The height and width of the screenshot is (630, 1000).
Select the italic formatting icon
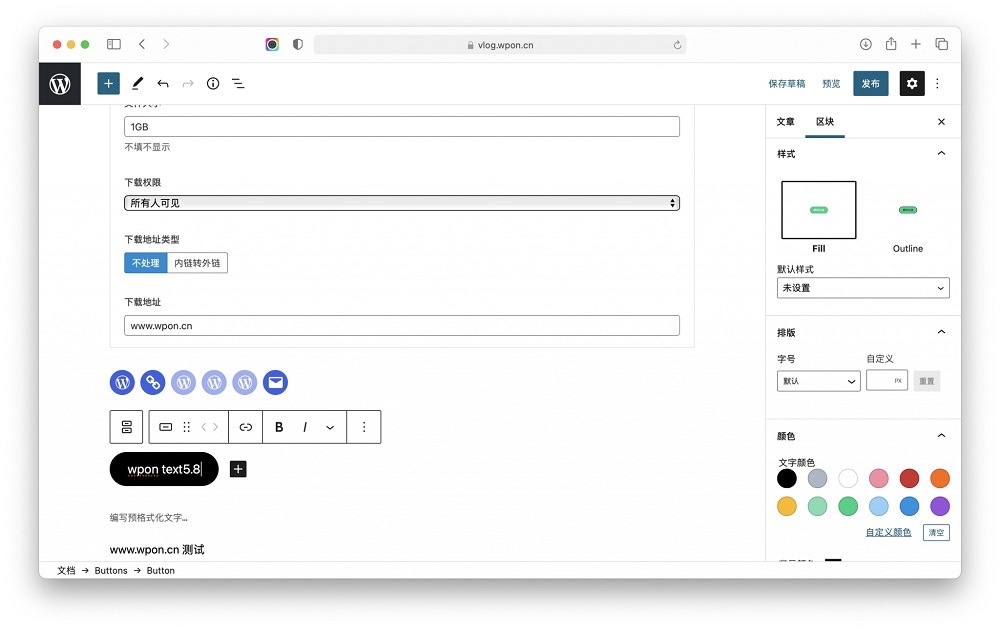305,427
